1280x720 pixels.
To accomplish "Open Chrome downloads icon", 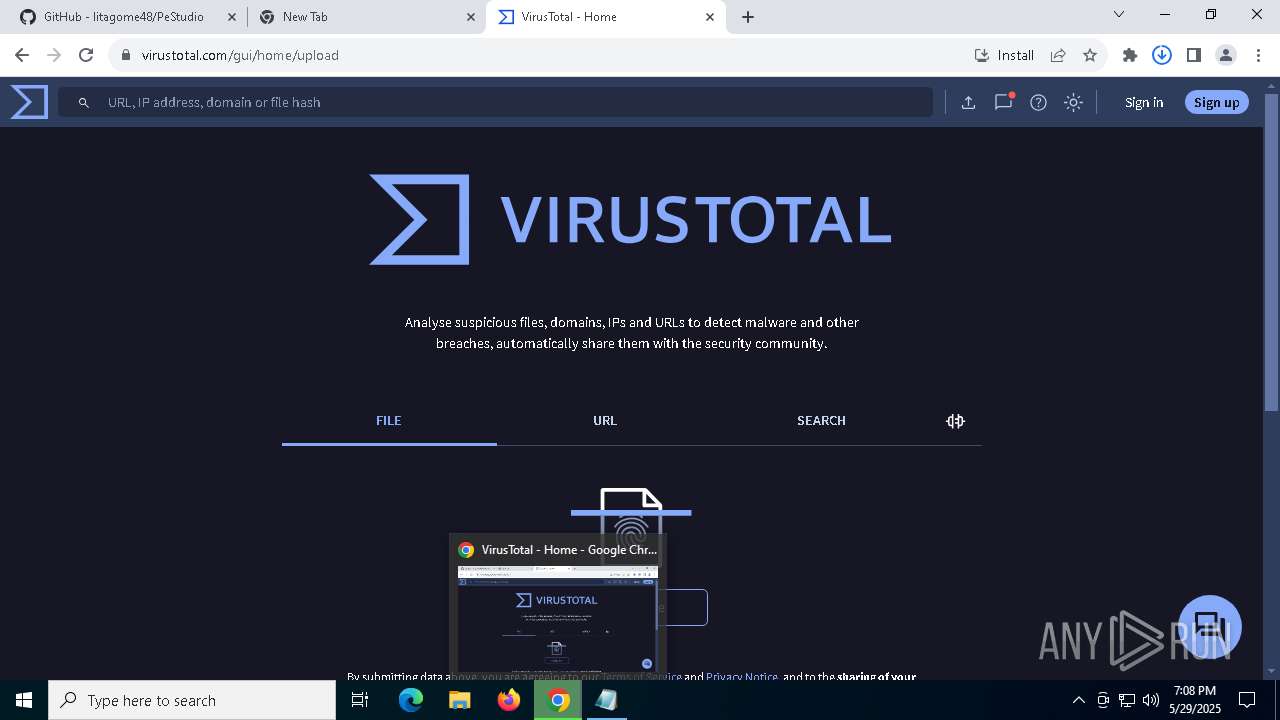I will coord(1162,55).
